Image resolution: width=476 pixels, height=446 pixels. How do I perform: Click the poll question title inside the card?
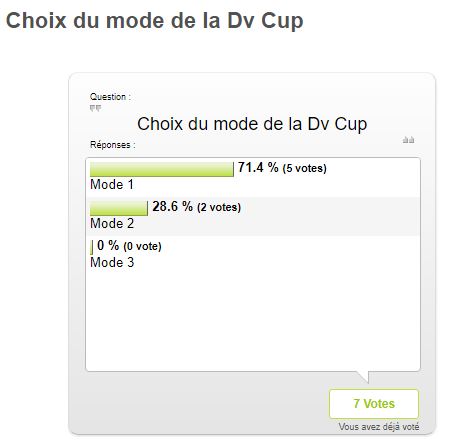pos(252,124)
